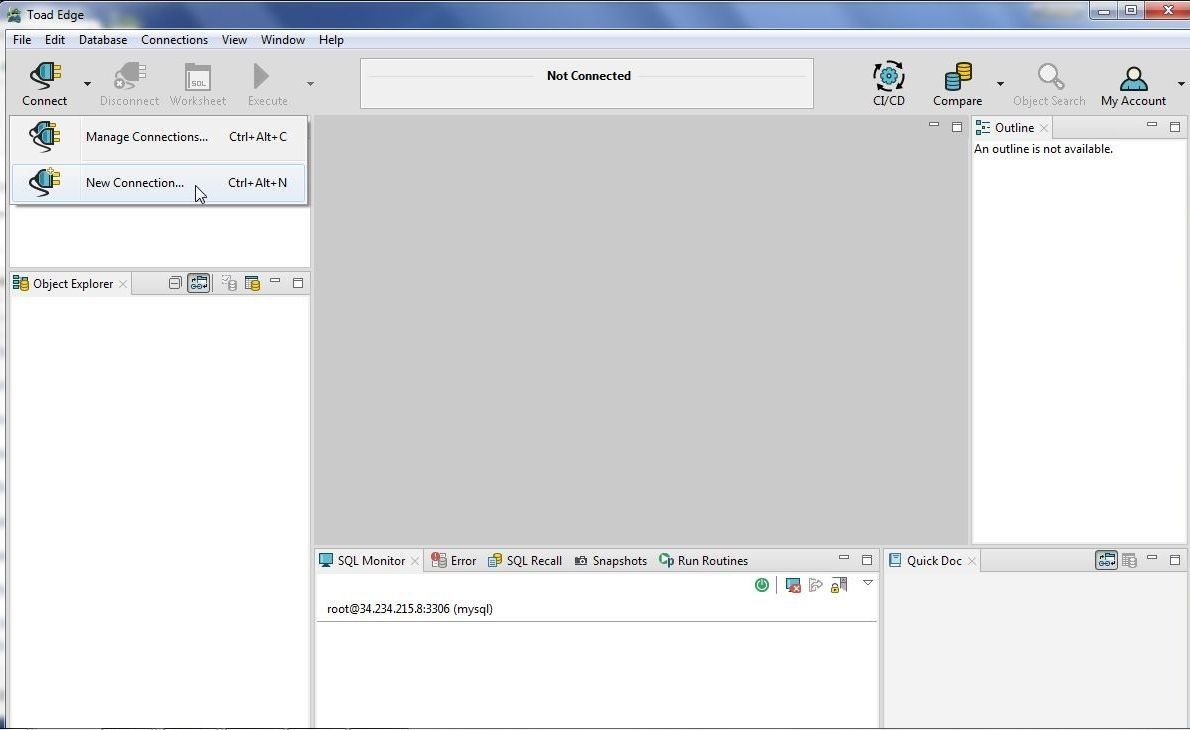The height and width of the screenshot is (730, 1190).
Task: Click the export arrow icon in SQL Monitor
Action: 816,585
